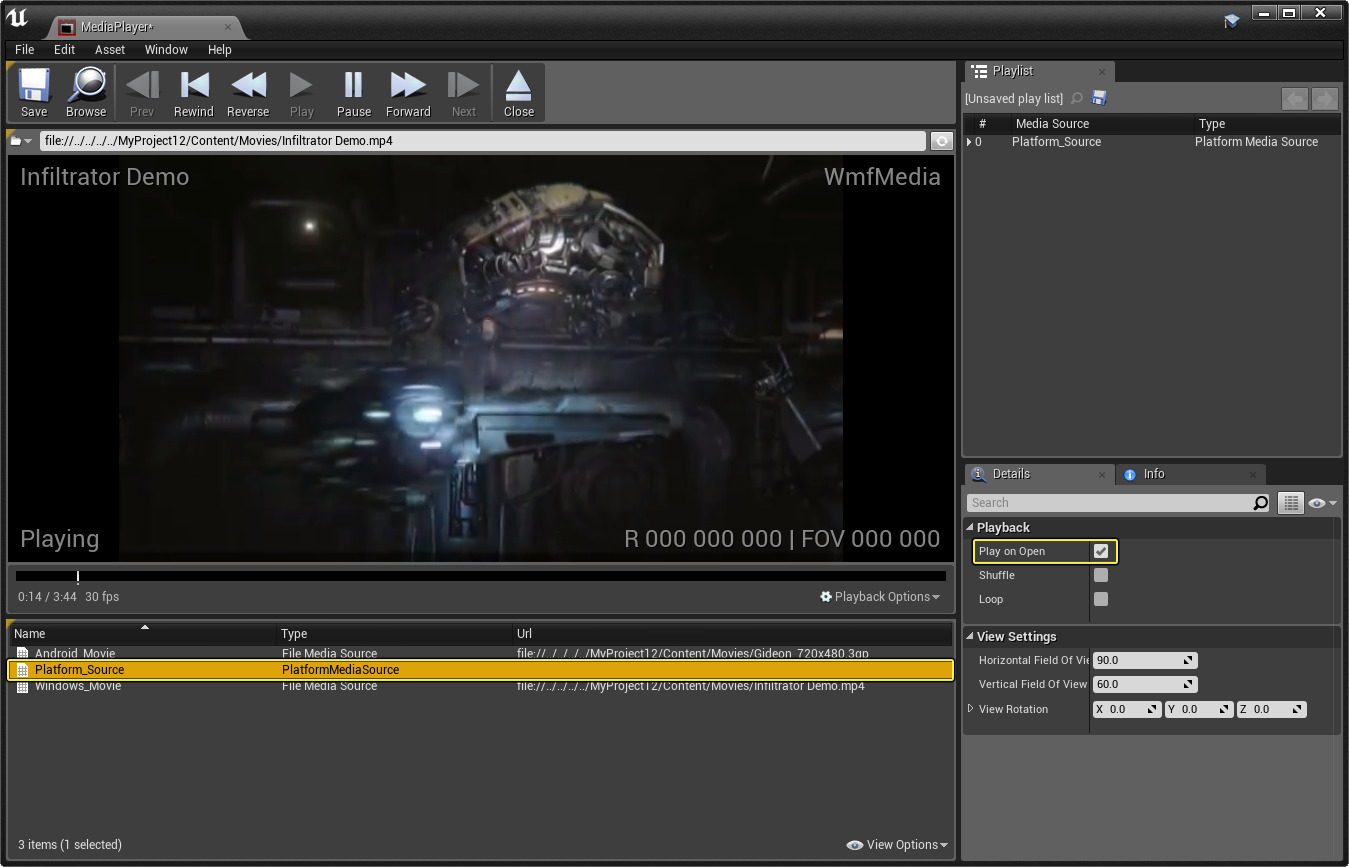The height and width of the screenshot is (867, 1349).
Task: Open the Playback Options dropdown
Action: tap(880, 597)
